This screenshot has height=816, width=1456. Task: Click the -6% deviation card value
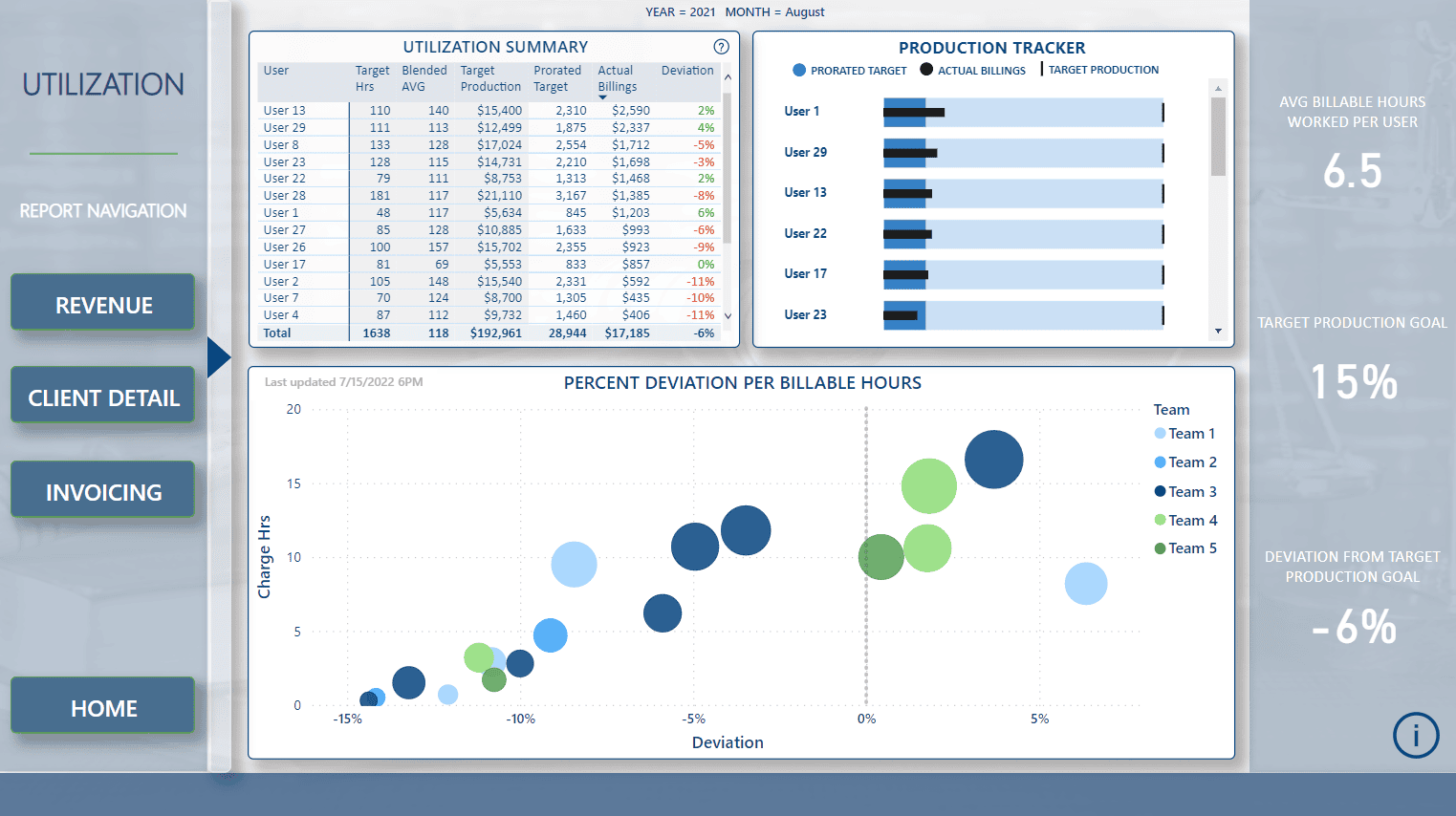pos(1353,628)
